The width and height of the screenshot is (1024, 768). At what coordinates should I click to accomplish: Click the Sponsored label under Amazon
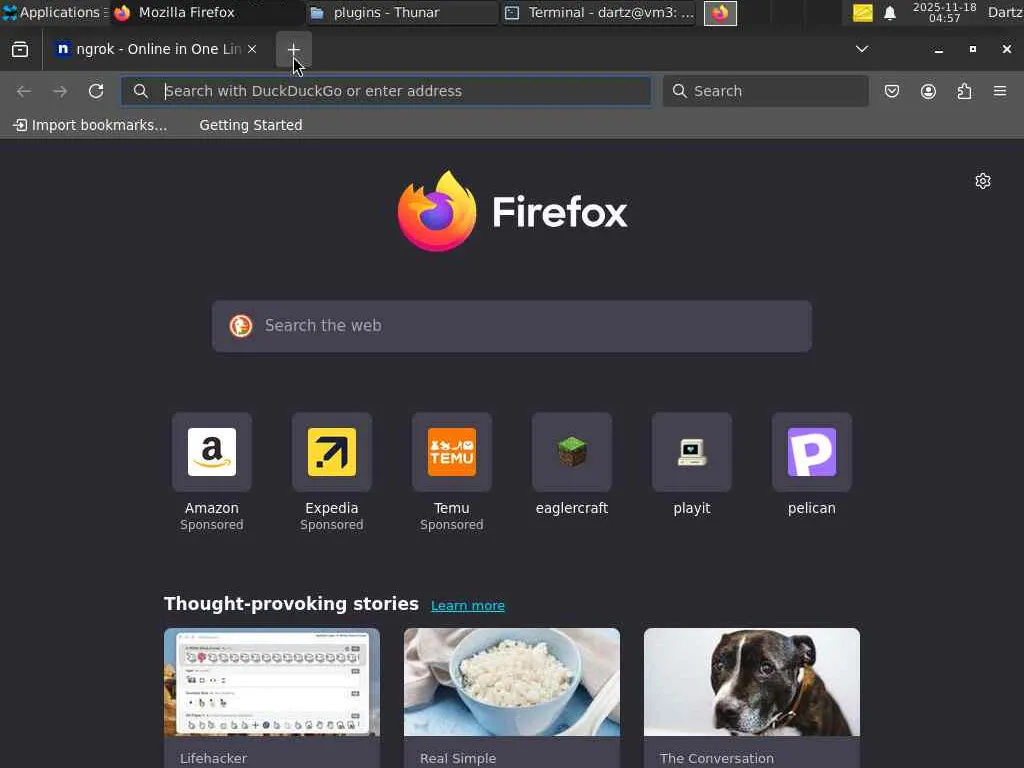pos(212,524)
